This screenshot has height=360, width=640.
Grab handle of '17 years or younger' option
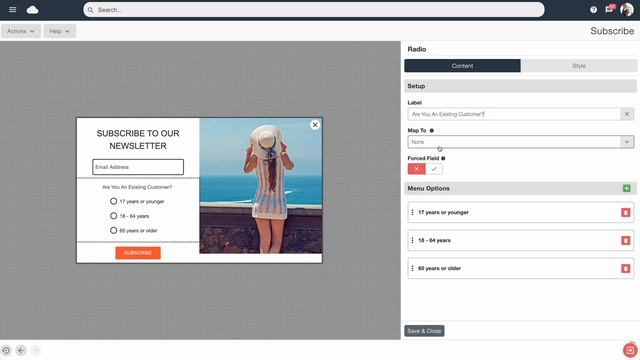click(x=412, y=212)
